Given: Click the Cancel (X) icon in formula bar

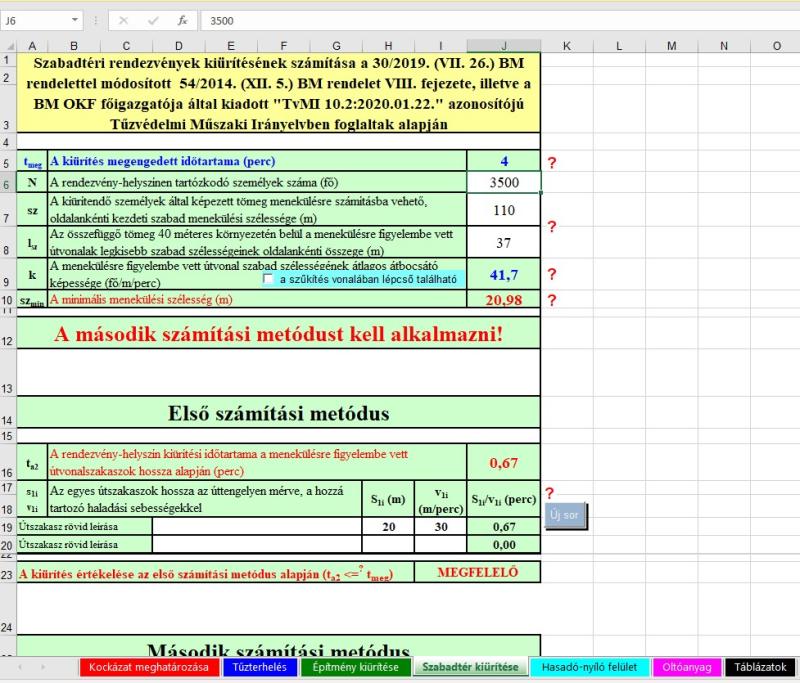Looking at the screenshot, I should [x=123, y=21].
